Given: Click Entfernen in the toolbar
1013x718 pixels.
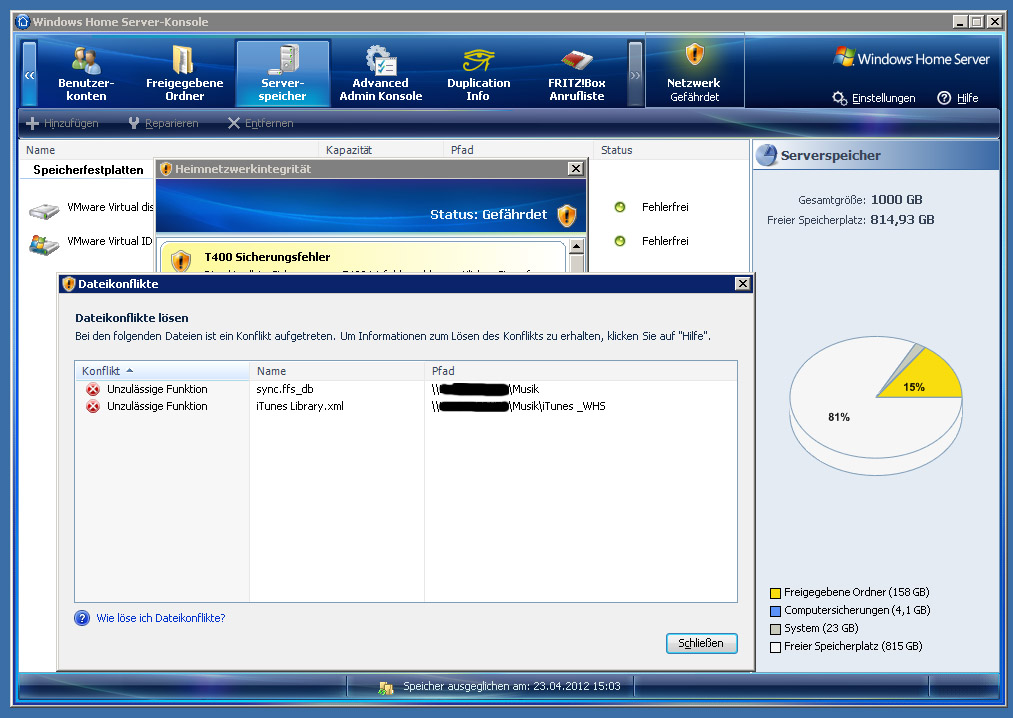Looking at the screenshot, I should tap(260, 123).
